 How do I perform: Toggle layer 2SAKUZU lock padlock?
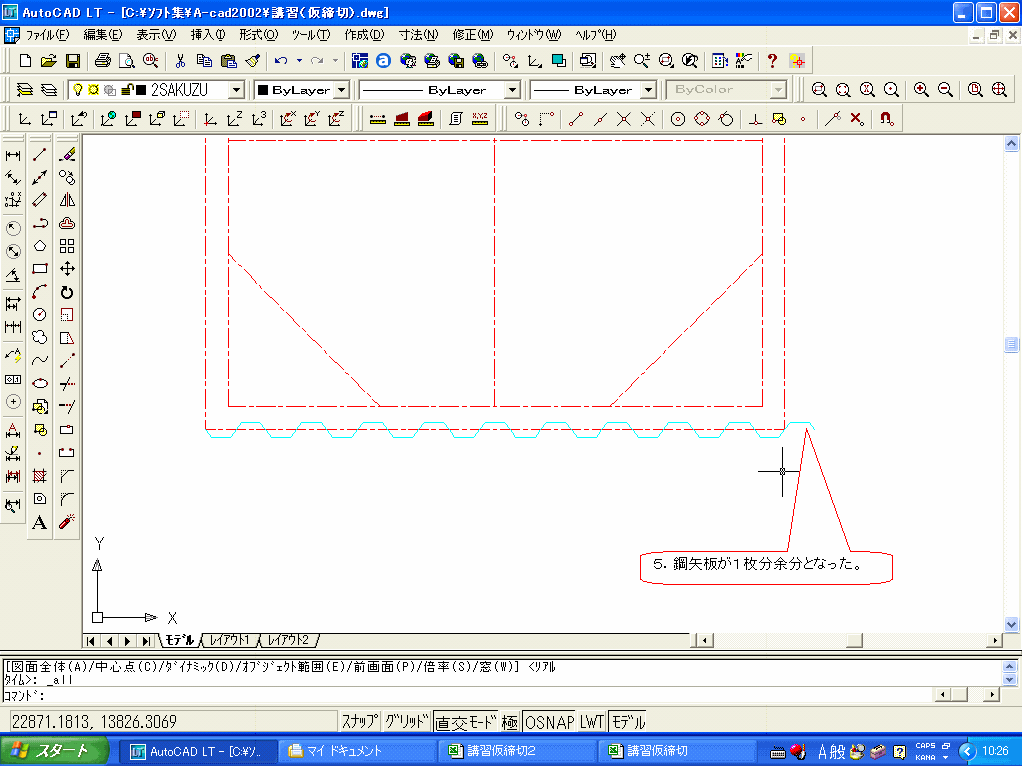[x=127, y=89]
